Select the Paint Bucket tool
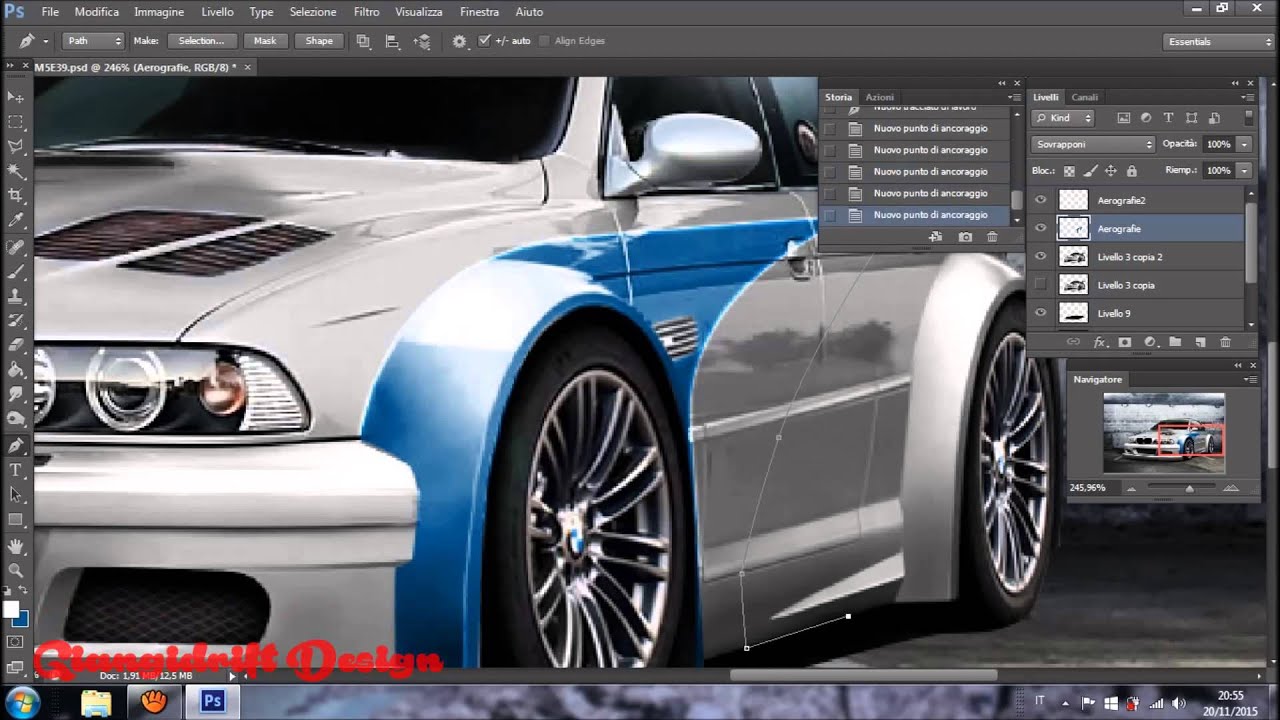 (x=16, y=370)
